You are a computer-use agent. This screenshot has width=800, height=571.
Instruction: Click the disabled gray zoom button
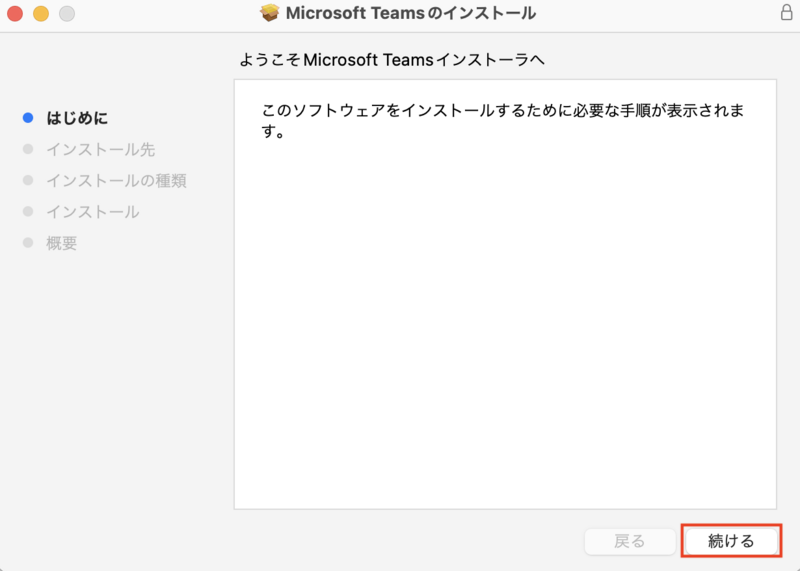click(67, 14)
